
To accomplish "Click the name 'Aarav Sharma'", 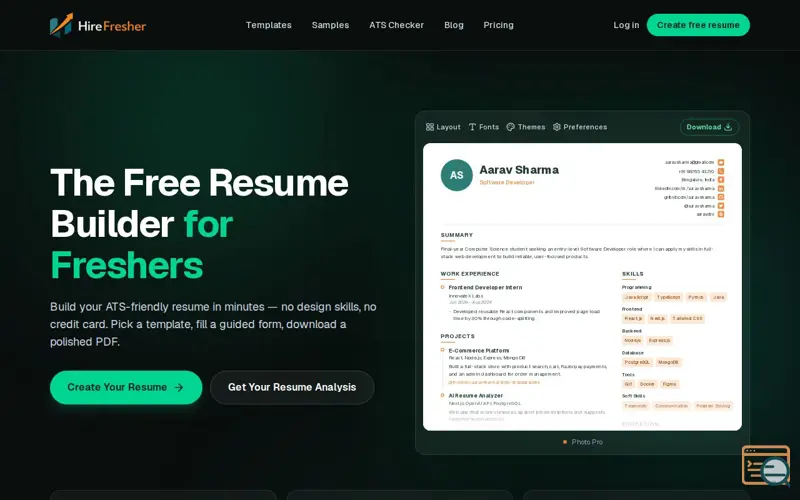I will pos(519,170).
